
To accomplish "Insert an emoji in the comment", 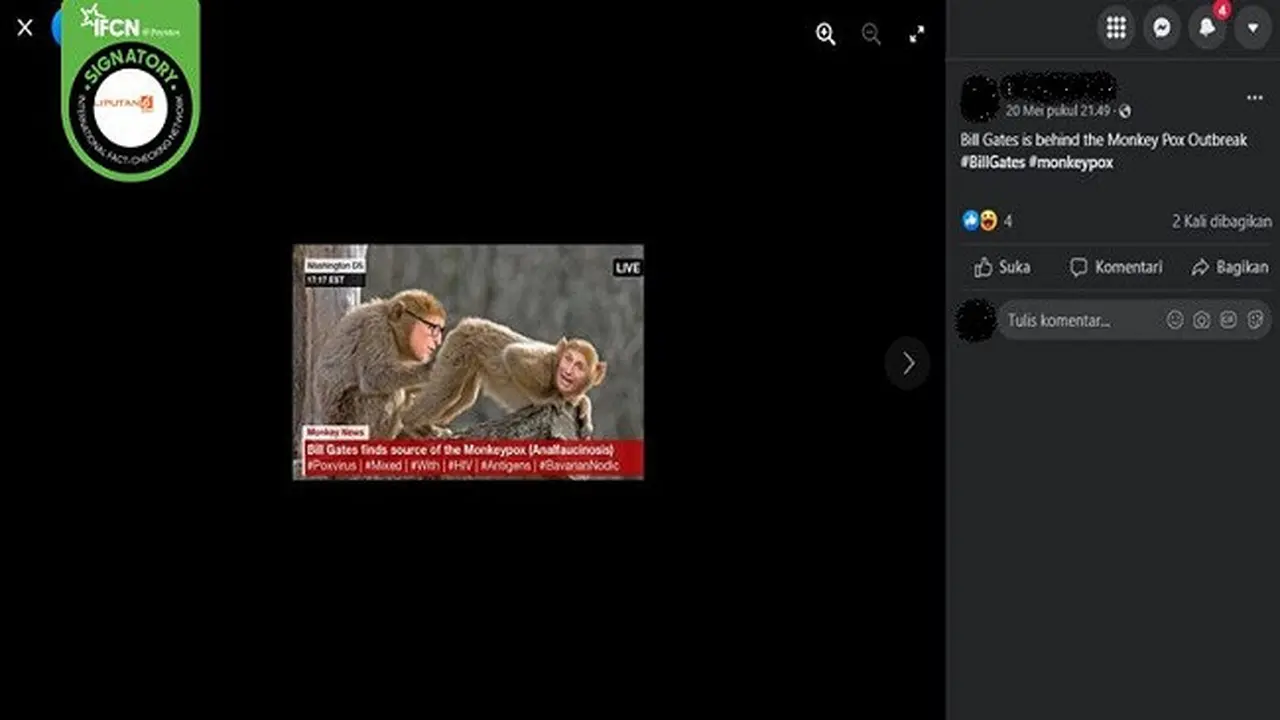I will pyautogui.click(x=1175, y=320).
